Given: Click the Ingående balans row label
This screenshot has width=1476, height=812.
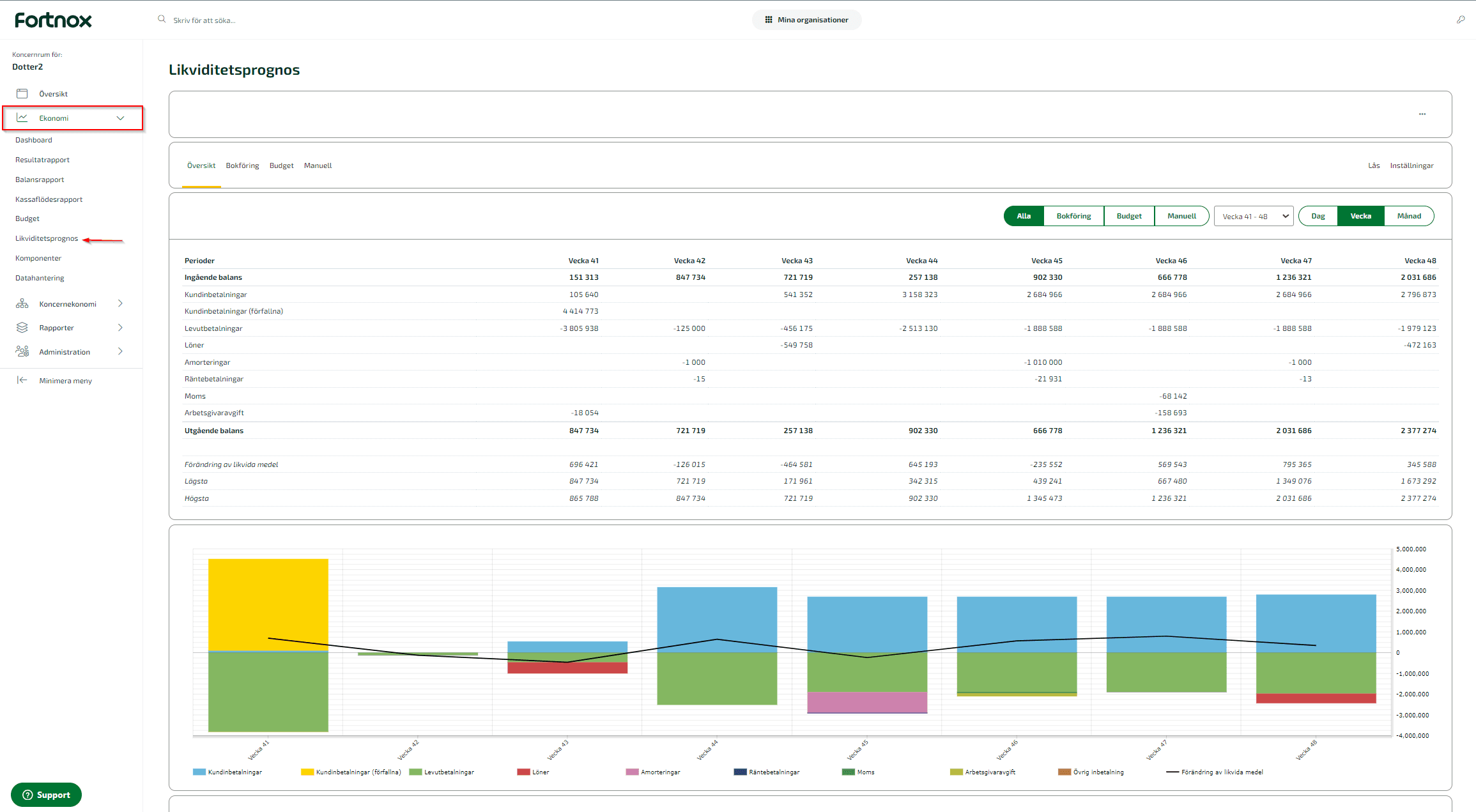Looking at the screenshot, I should pos(213,277).
